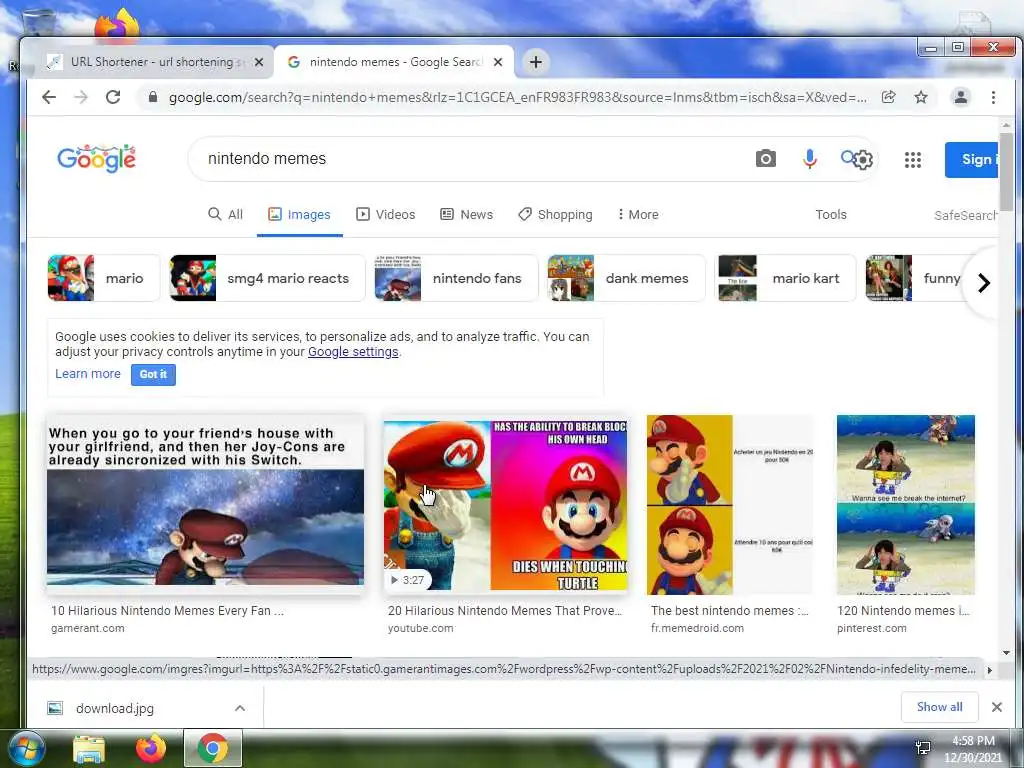Go back to the previous page

point(49,97)
